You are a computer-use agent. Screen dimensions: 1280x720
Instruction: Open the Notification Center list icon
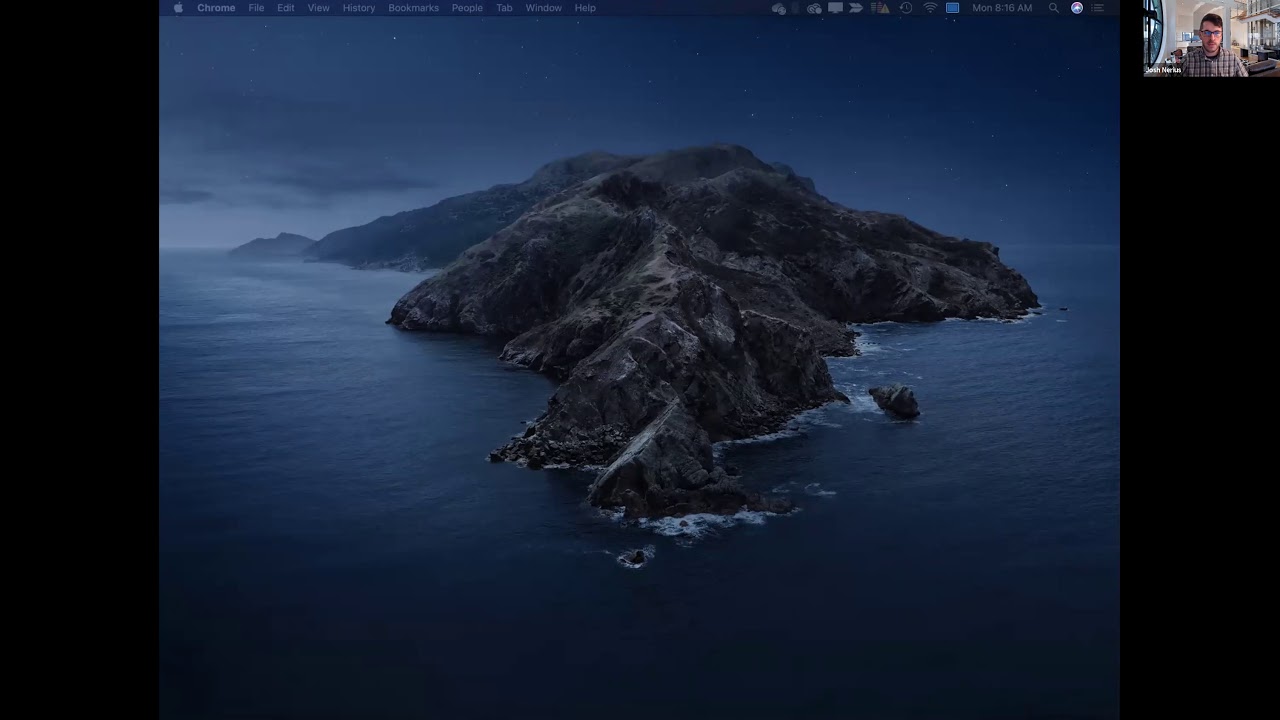[x=1098, y=8]
